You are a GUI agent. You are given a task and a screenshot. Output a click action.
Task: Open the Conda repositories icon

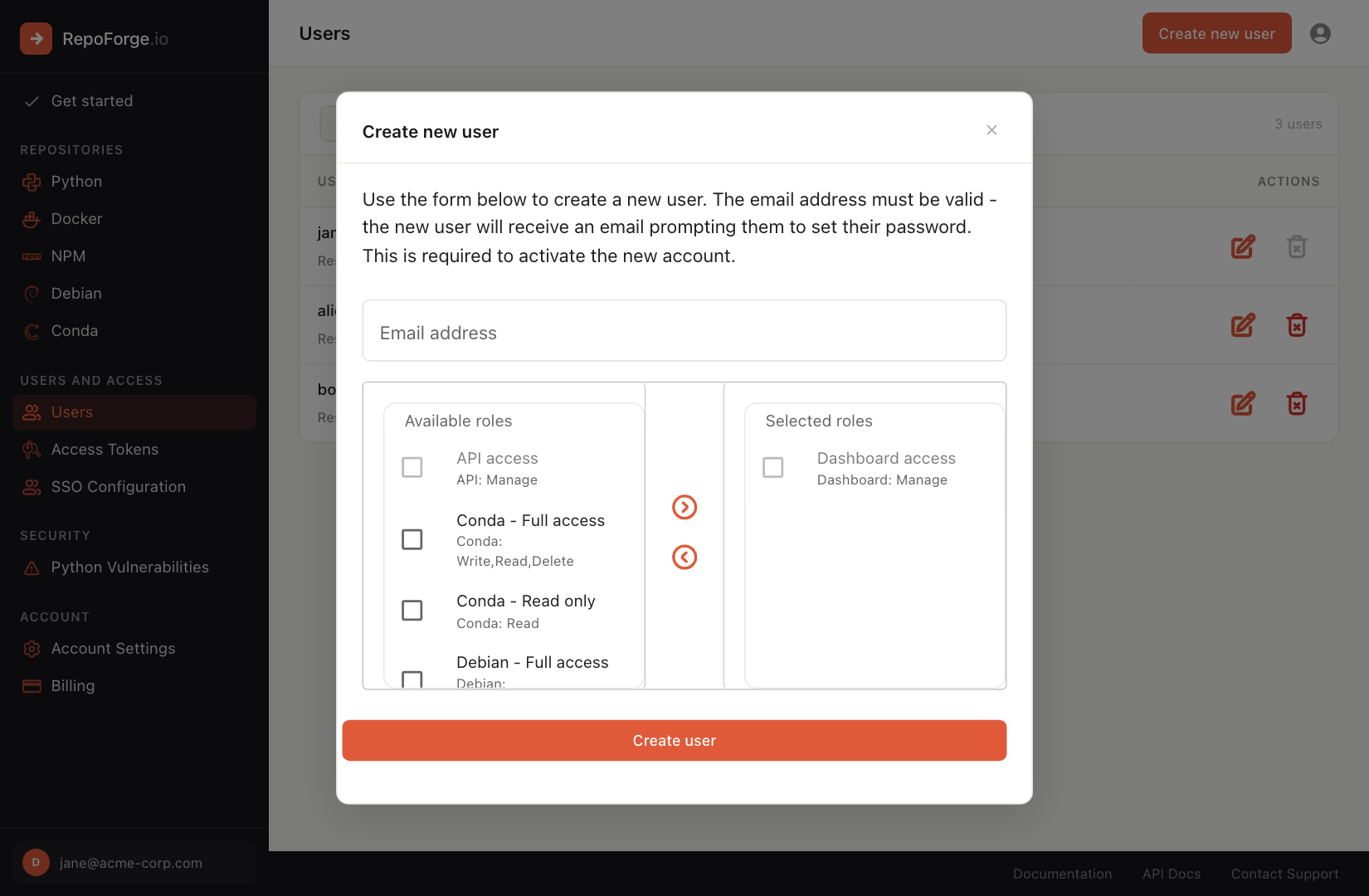click(x=32, y=331)
